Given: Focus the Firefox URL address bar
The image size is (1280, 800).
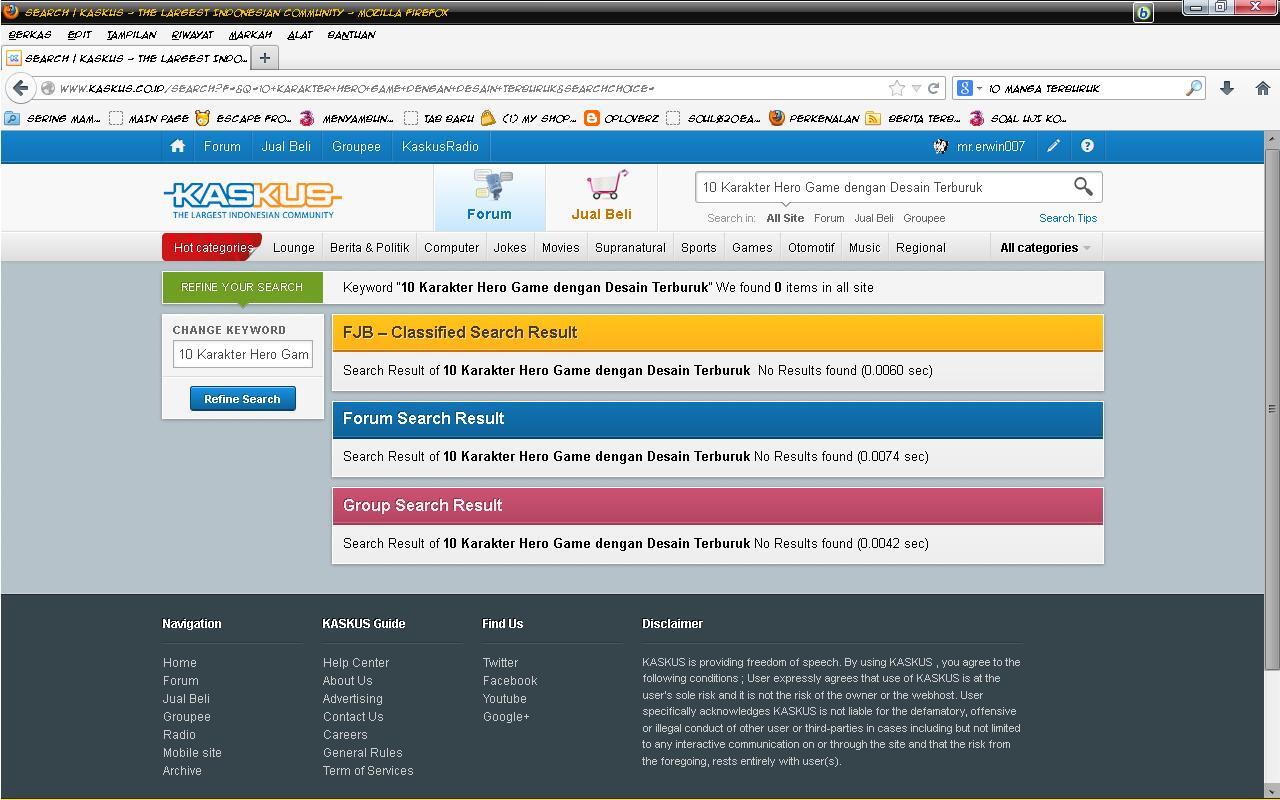Looking at the screenshot, I should click(x=470, y=88).
